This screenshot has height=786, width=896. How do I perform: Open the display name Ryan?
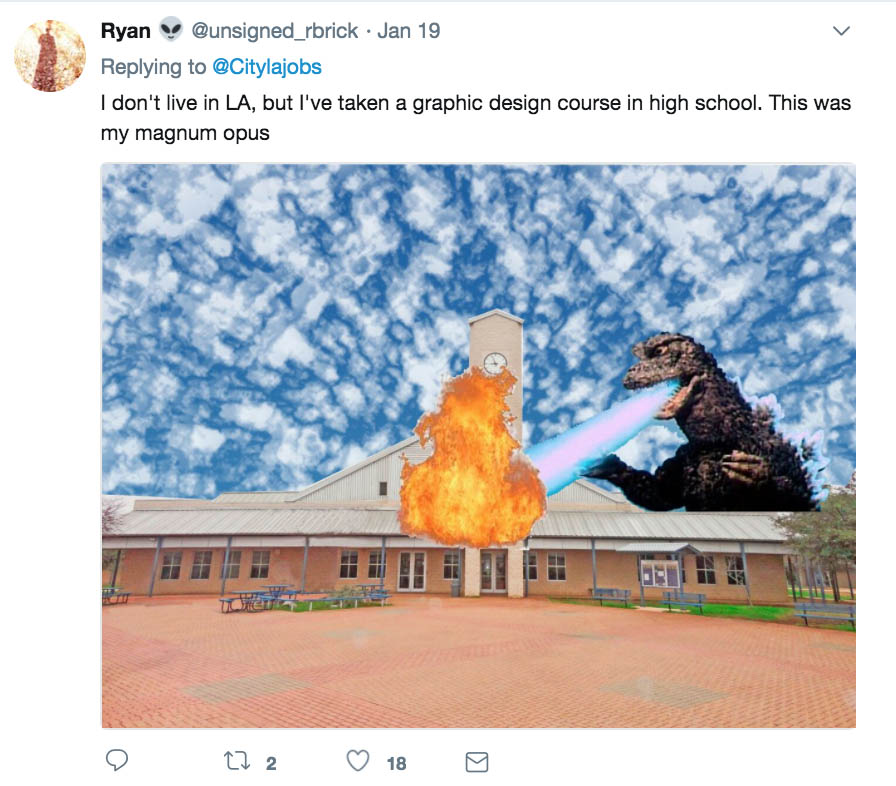(x=126, y=30)
